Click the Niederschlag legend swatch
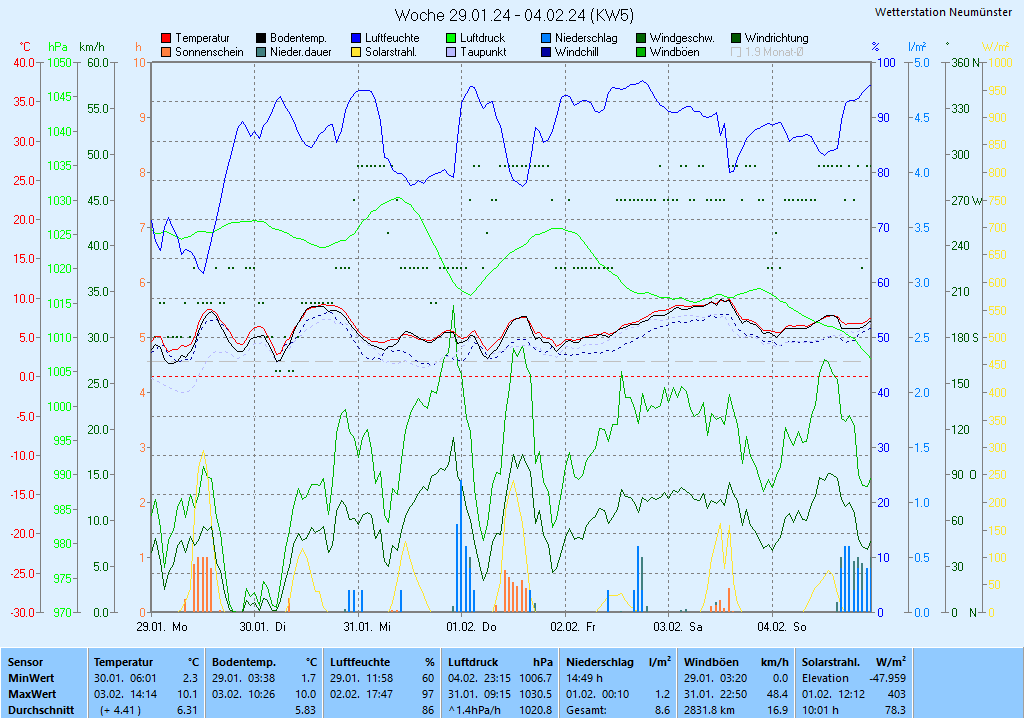This screenshot has width=1024, height=718. point(546,39)
